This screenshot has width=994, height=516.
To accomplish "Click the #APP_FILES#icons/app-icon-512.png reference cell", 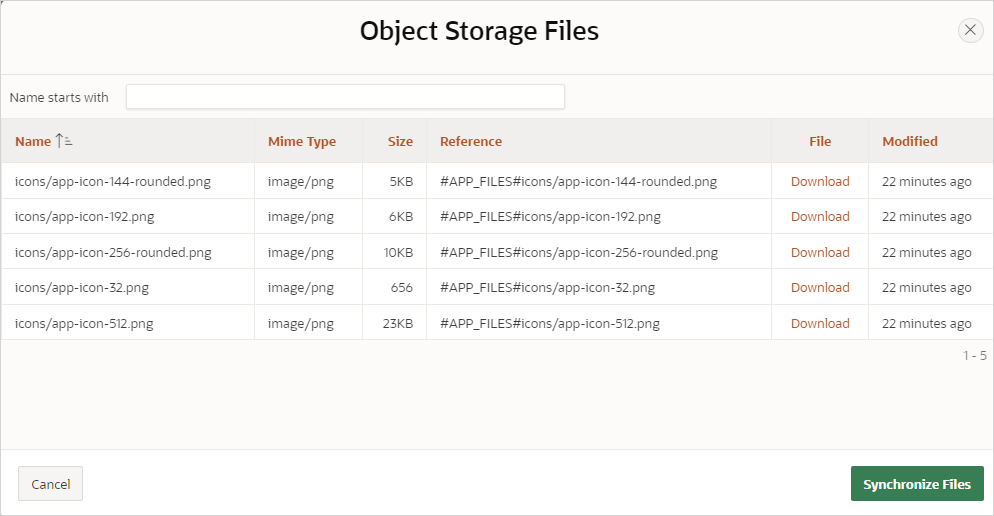I will (550, 323).
